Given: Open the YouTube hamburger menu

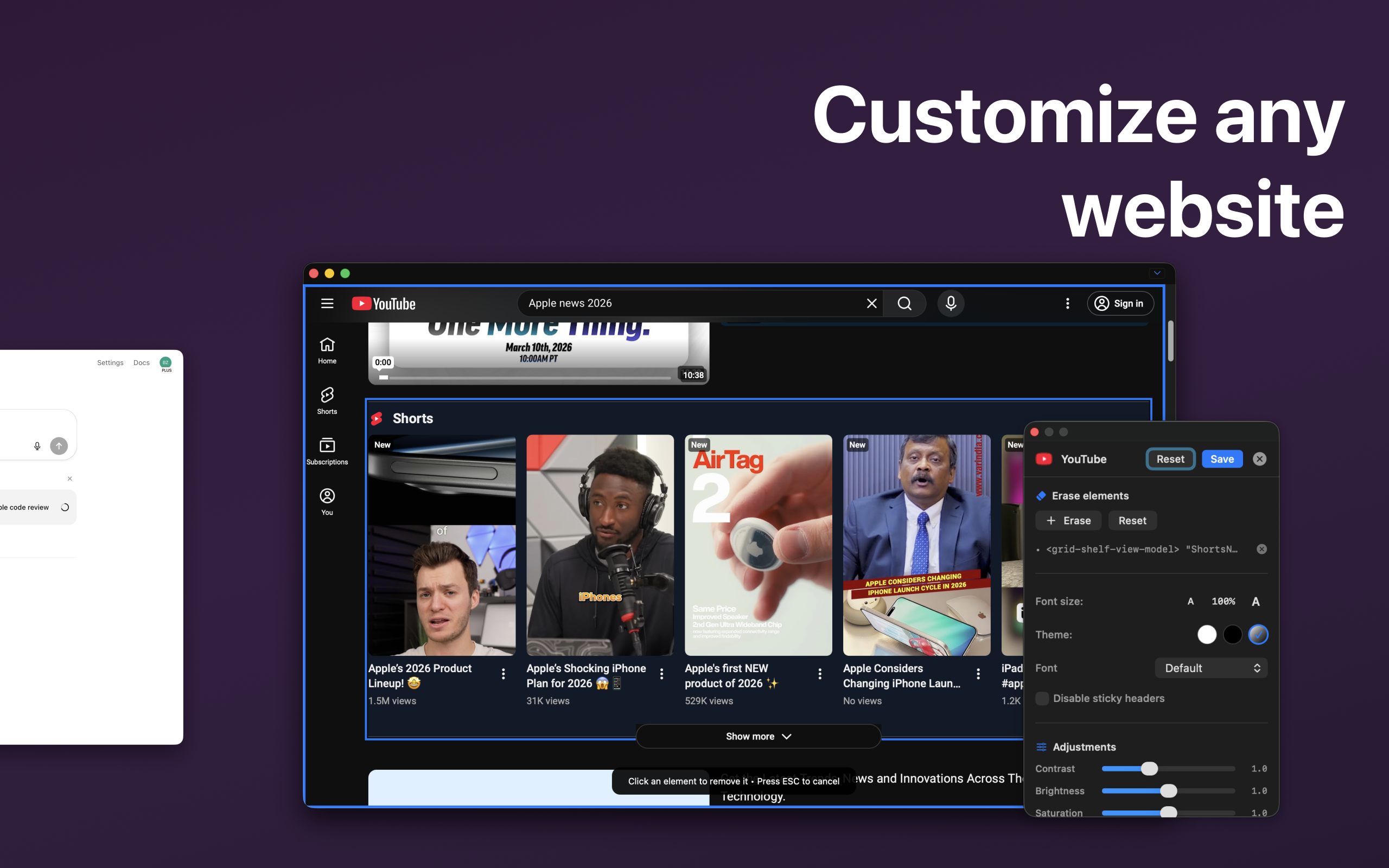Looking at the screenshot, I should [x=327, y=303].
